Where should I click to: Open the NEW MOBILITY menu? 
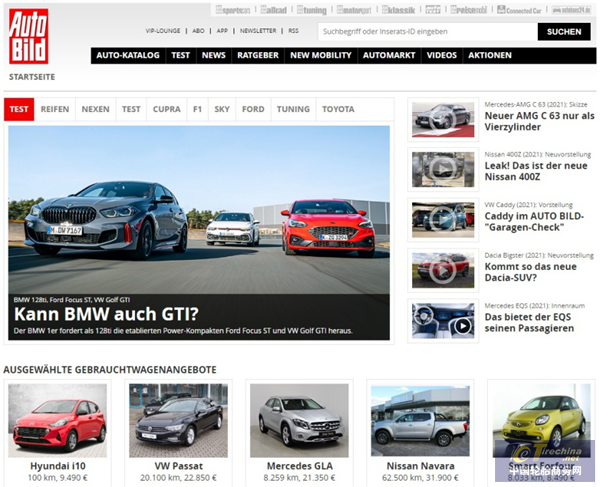pos(321,55)
